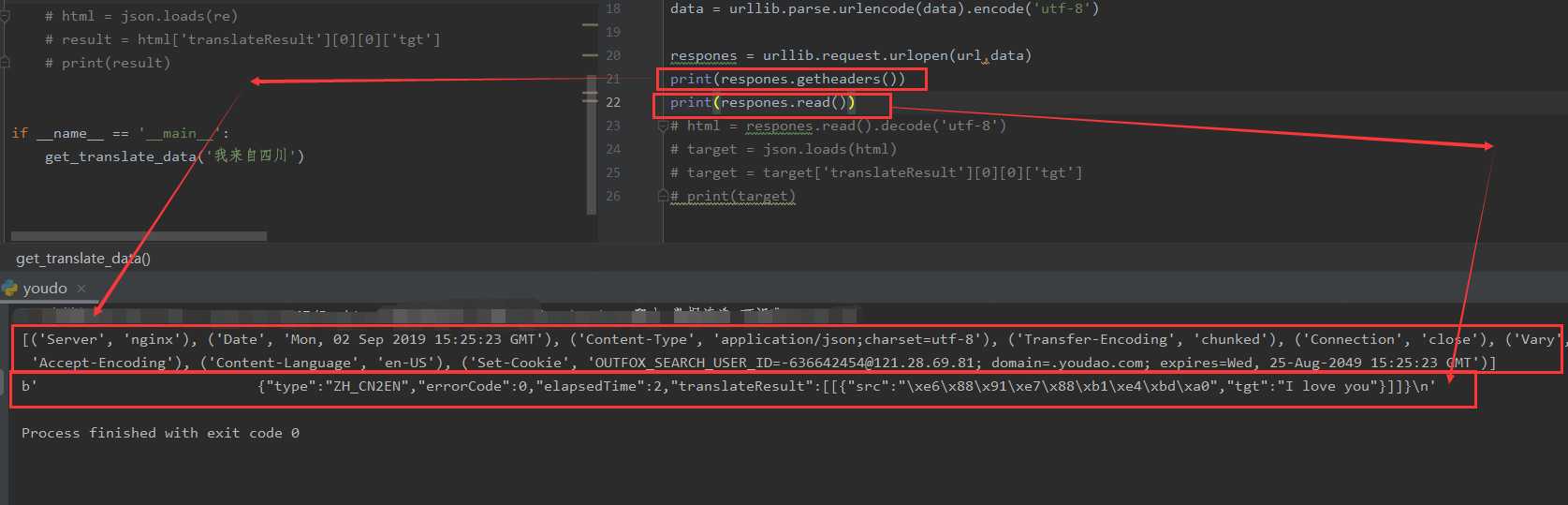Screen dimensions: 1568x505
Task: Click the left editor horizontal scrollbar
Action: tap(139, 236)
